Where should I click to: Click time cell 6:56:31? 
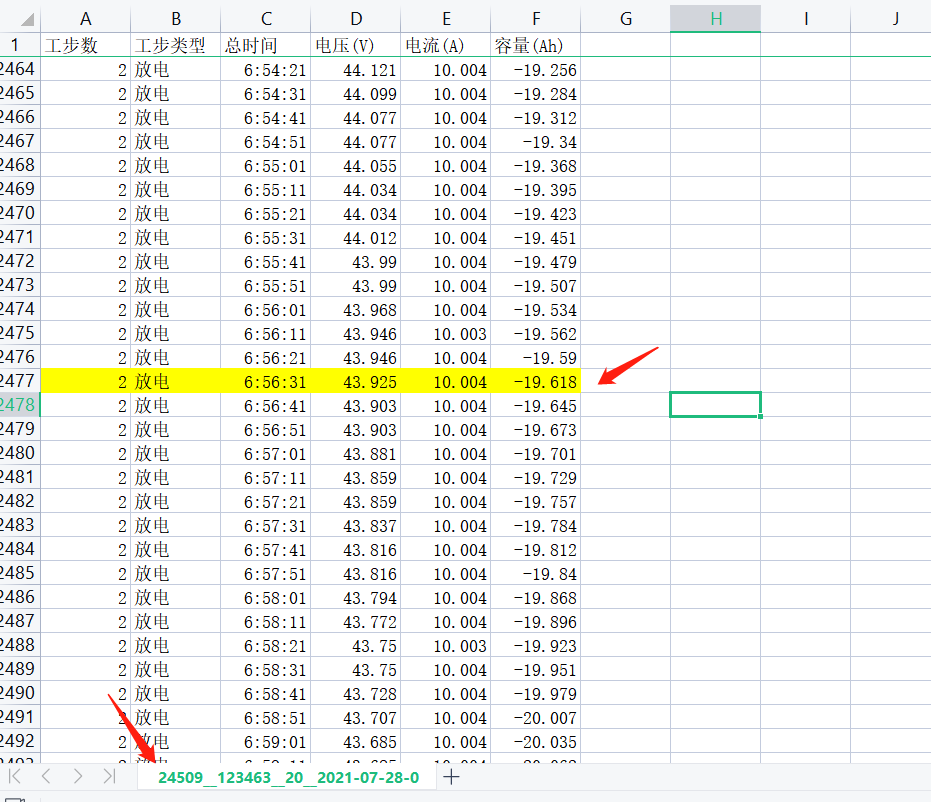click(x=265, y=382)
